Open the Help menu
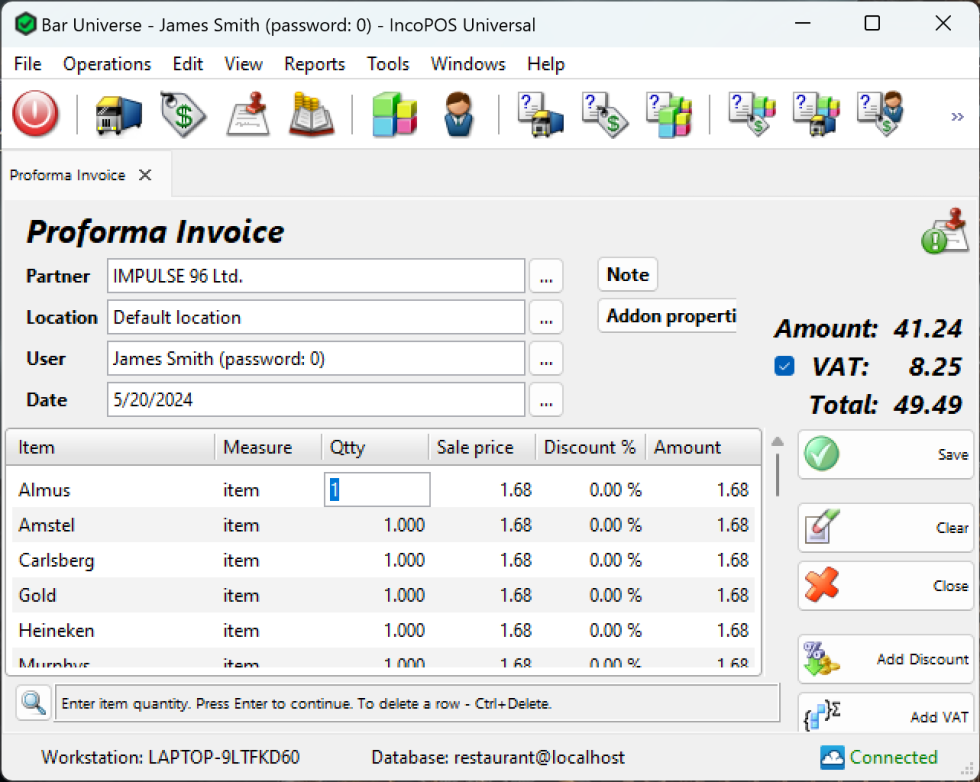The width and height of the screenshot is (980, 782). [546, 64]
